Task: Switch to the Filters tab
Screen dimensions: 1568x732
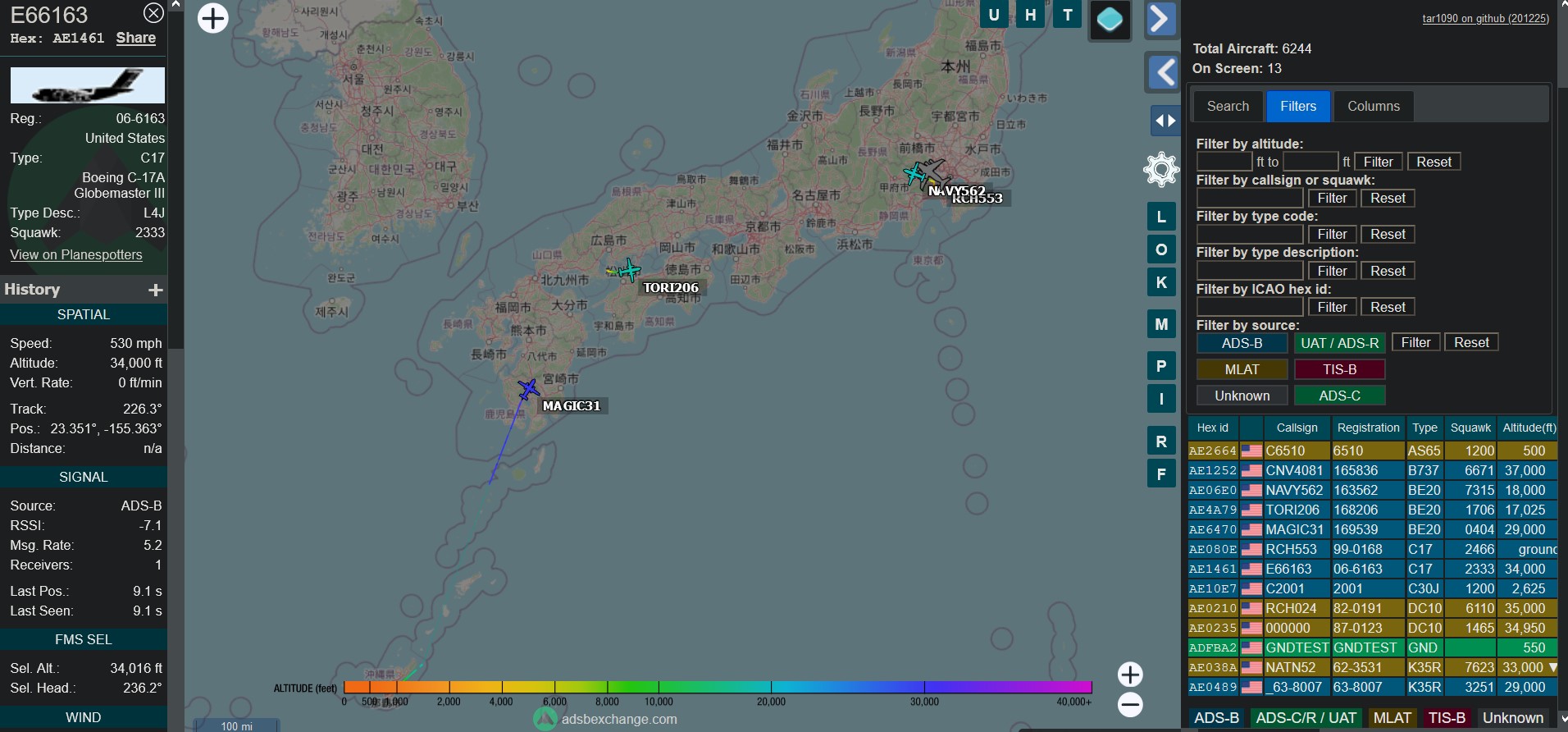Action: point(1298,106)
